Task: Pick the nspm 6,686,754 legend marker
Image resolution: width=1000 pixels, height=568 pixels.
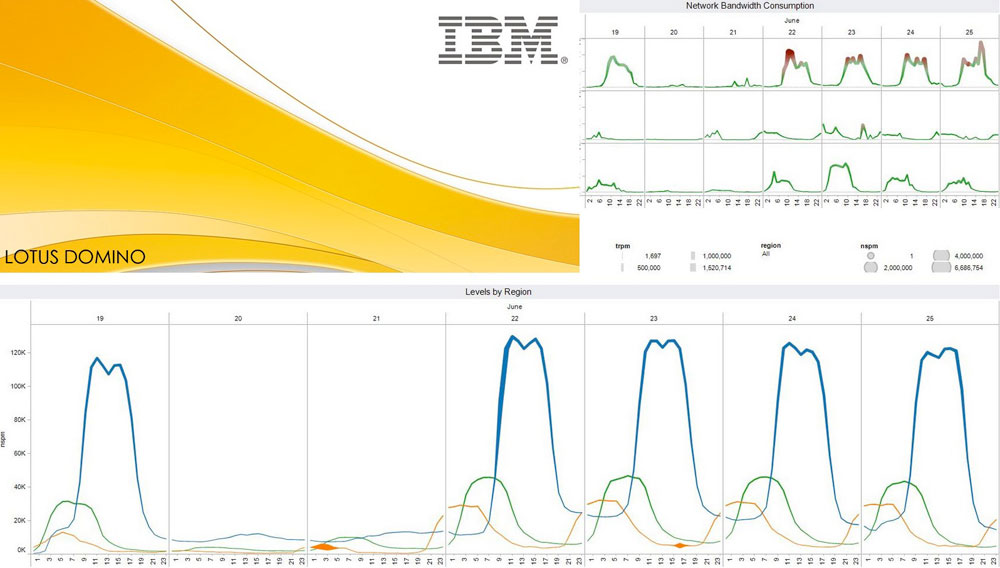Action: [941, 268]
